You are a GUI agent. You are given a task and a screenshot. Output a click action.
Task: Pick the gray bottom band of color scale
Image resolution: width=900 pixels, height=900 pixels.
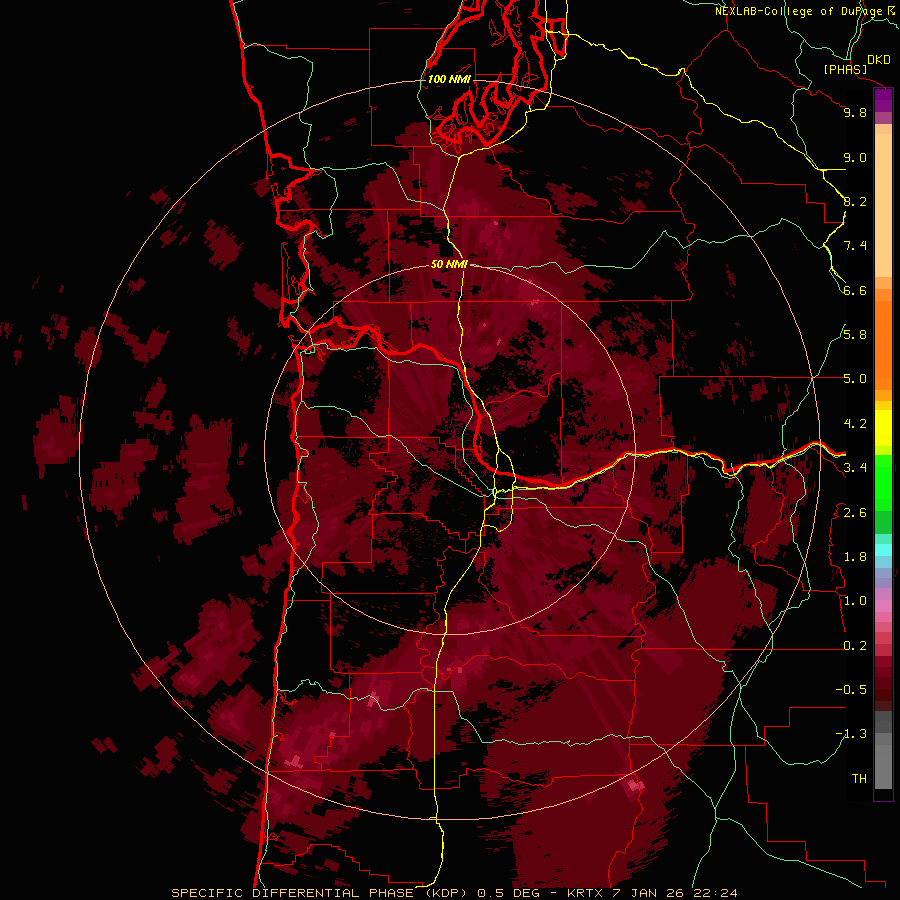tap(883, 762)
